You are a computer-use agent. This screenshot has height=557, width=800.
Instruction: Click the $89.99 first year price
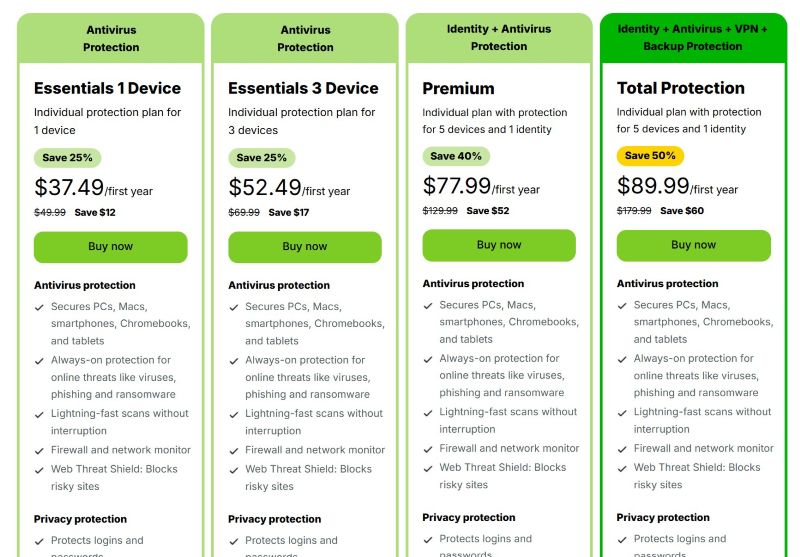(677, 186)
